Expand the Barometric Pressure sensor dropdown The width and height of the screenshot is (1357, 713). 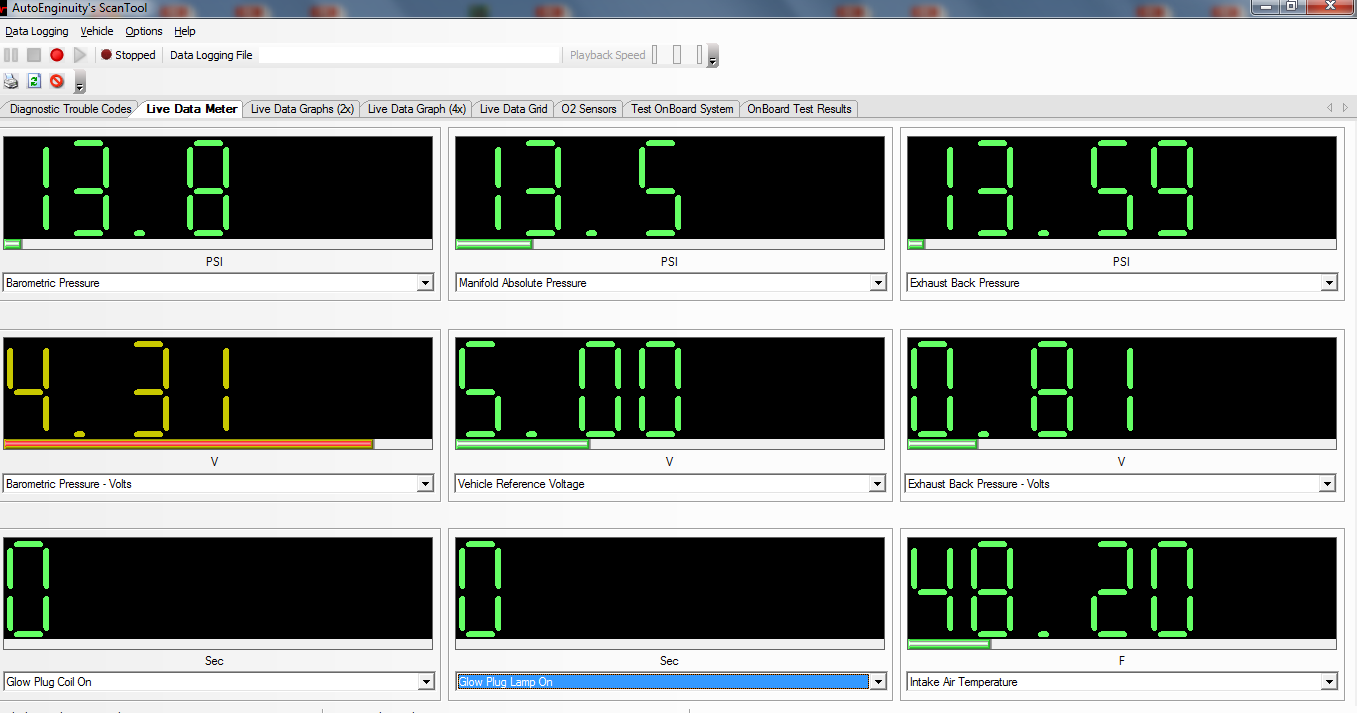(x=425, y=283)
